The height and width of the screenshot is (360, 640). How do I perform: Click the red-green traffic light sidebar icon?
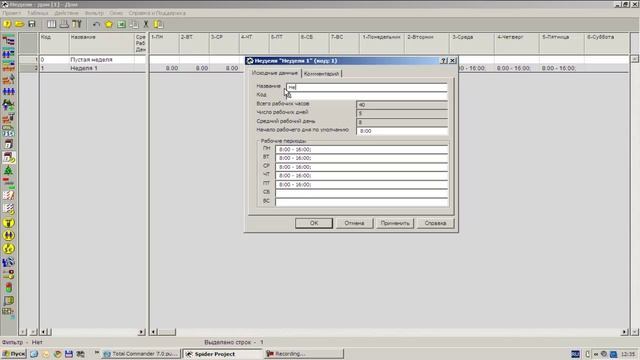pos(8,287)
